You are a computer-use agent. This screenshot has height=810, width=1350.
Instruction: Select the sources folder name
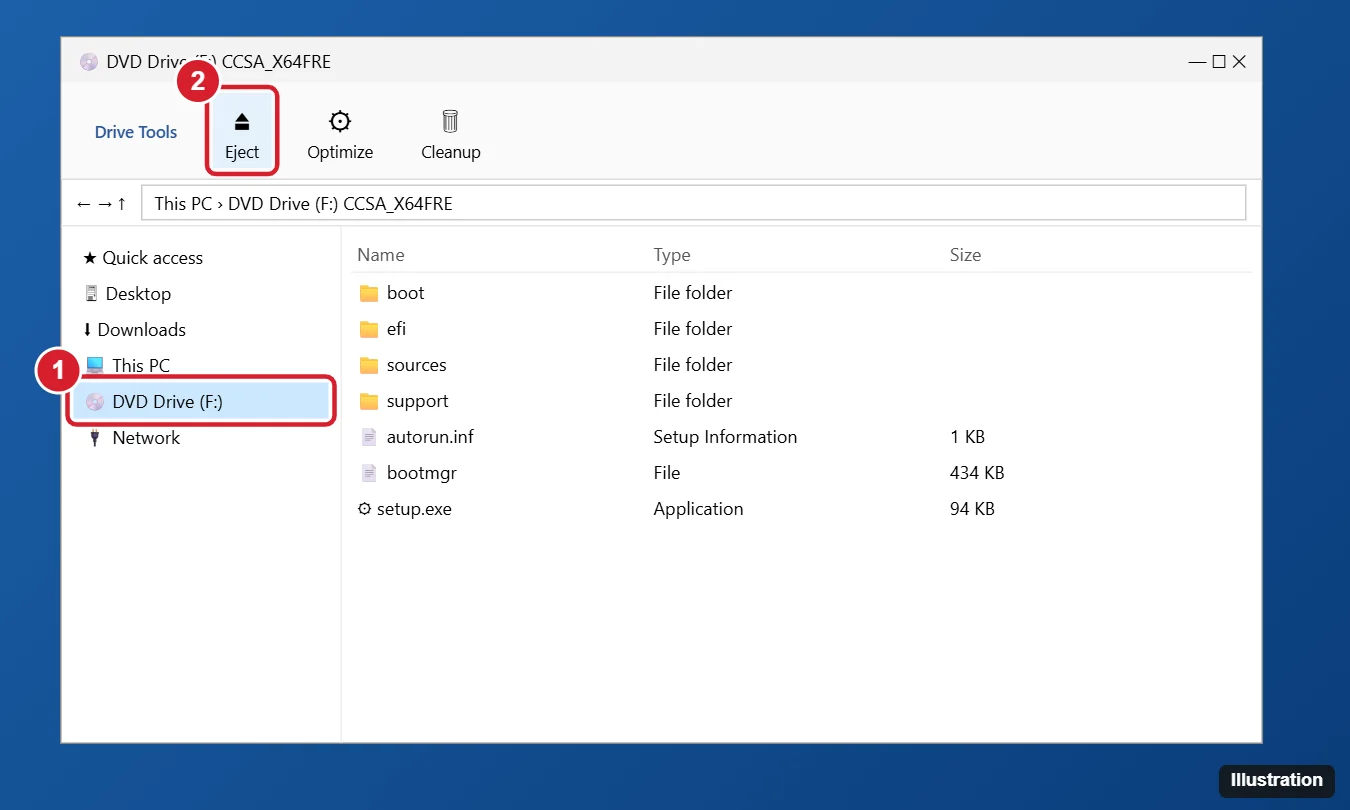pos(417,365)
